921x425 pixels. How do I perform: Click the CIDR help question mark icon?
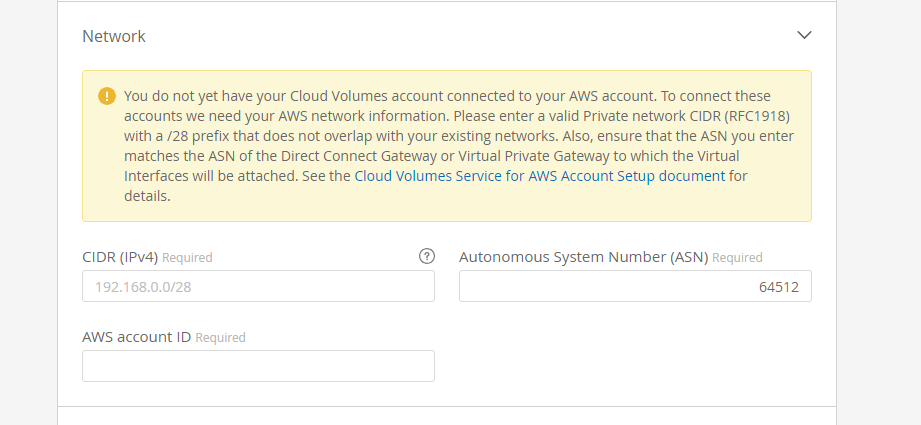427,256
